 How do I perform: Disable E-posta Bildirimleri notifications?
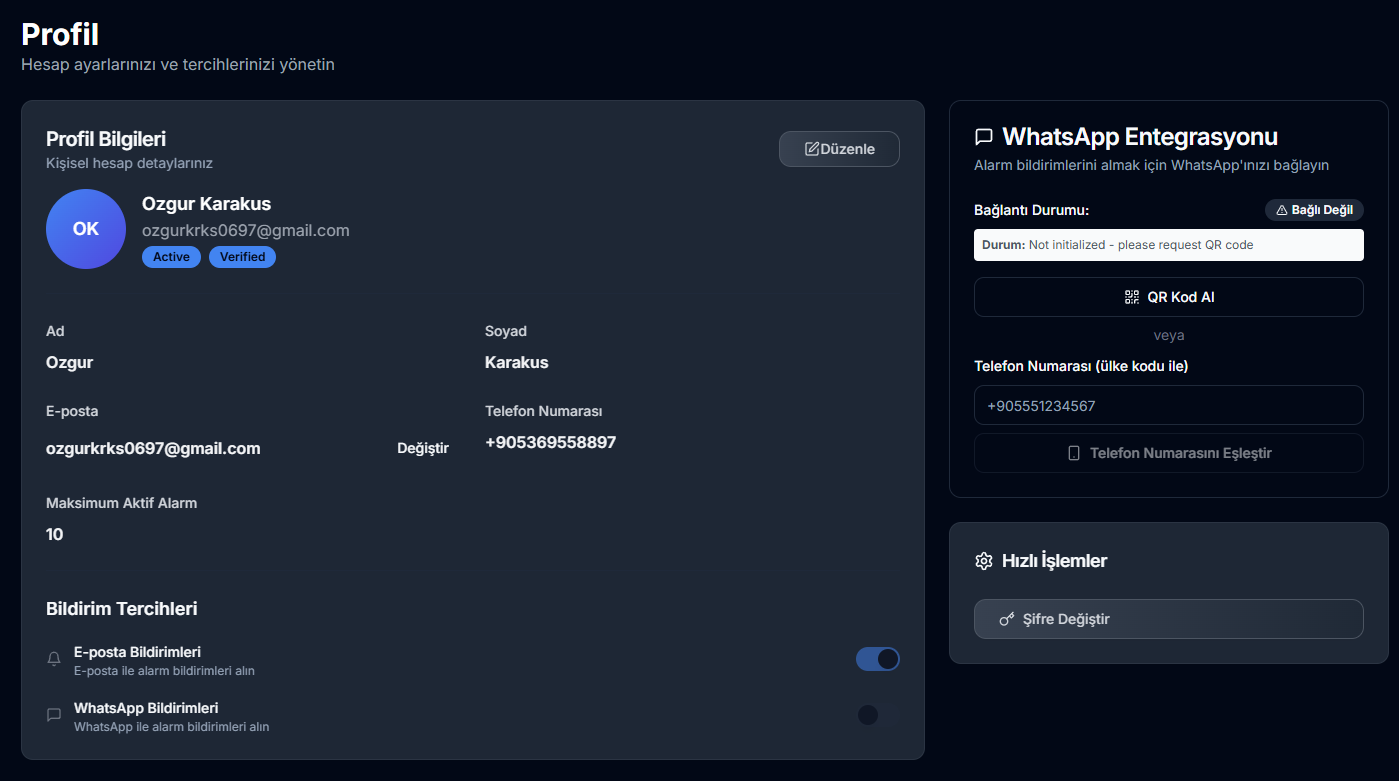pos(877,658)
